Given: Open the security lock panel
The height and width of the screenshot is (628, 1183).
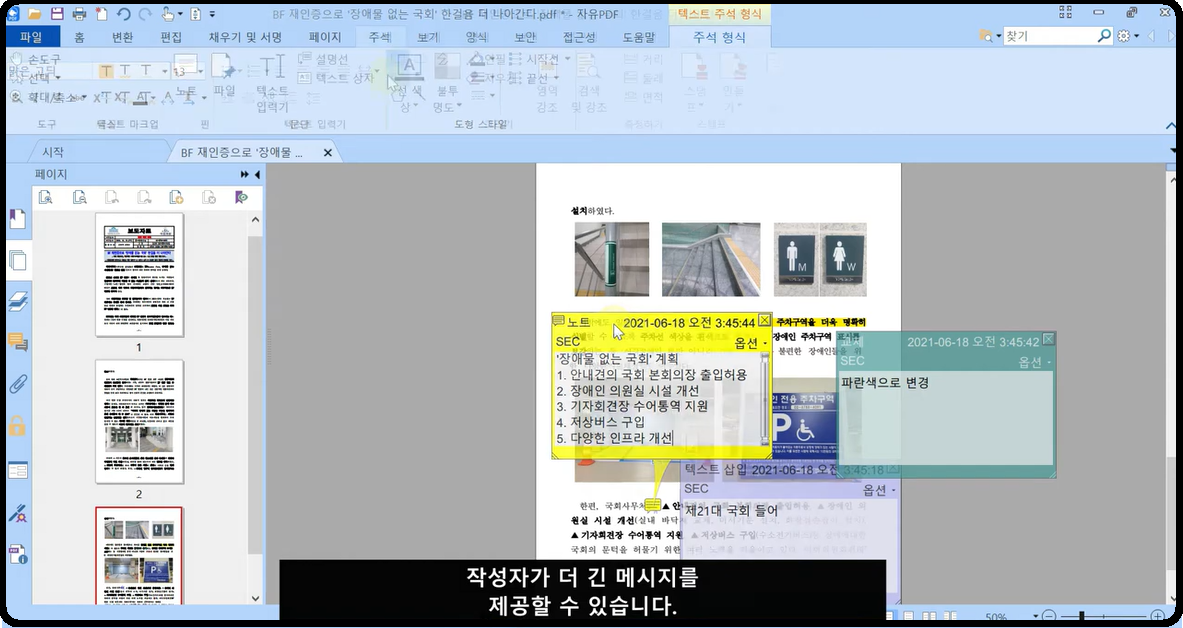Looking at the screenshot, I should pyautogui.click(x=18, y=427).
